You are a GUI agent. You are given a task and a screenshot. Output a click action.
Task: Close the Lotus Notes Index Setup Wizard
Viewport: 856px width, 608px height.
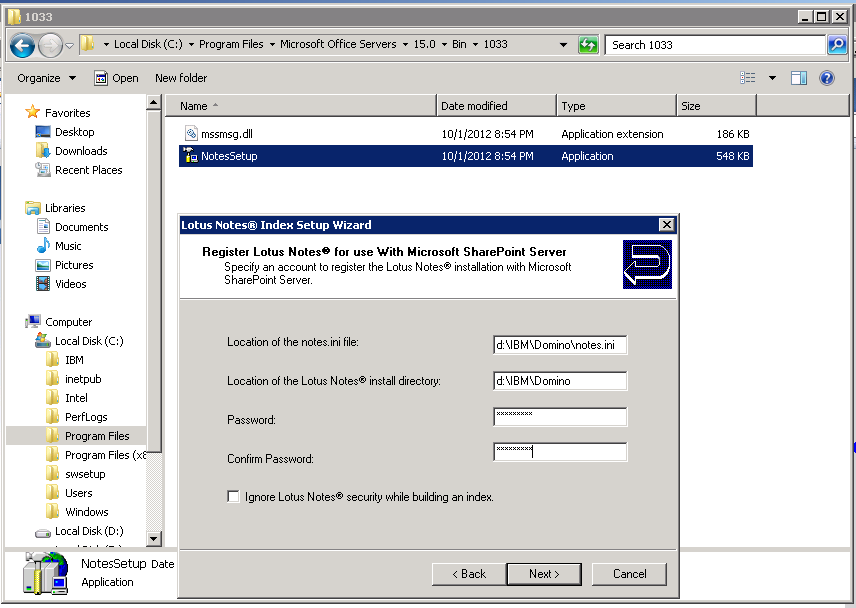pos(667,225)
